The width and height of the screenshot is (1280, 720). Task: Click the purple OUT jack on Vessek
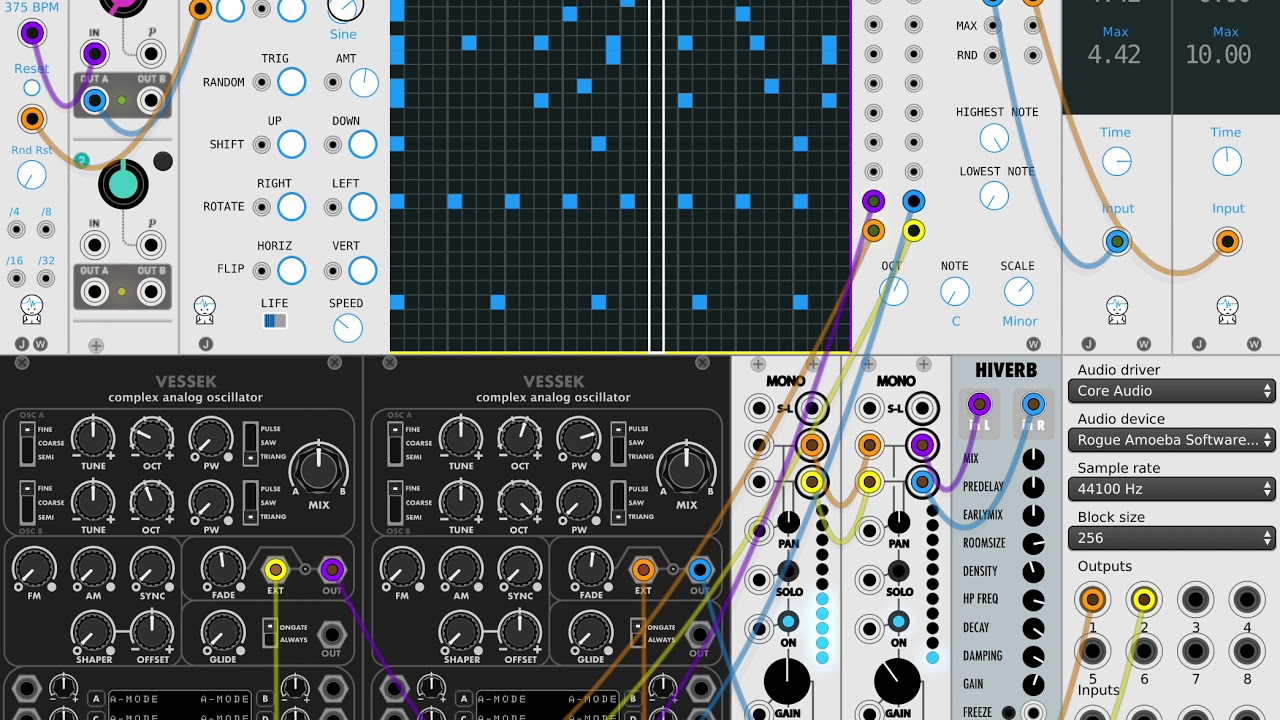pos(332,570)
